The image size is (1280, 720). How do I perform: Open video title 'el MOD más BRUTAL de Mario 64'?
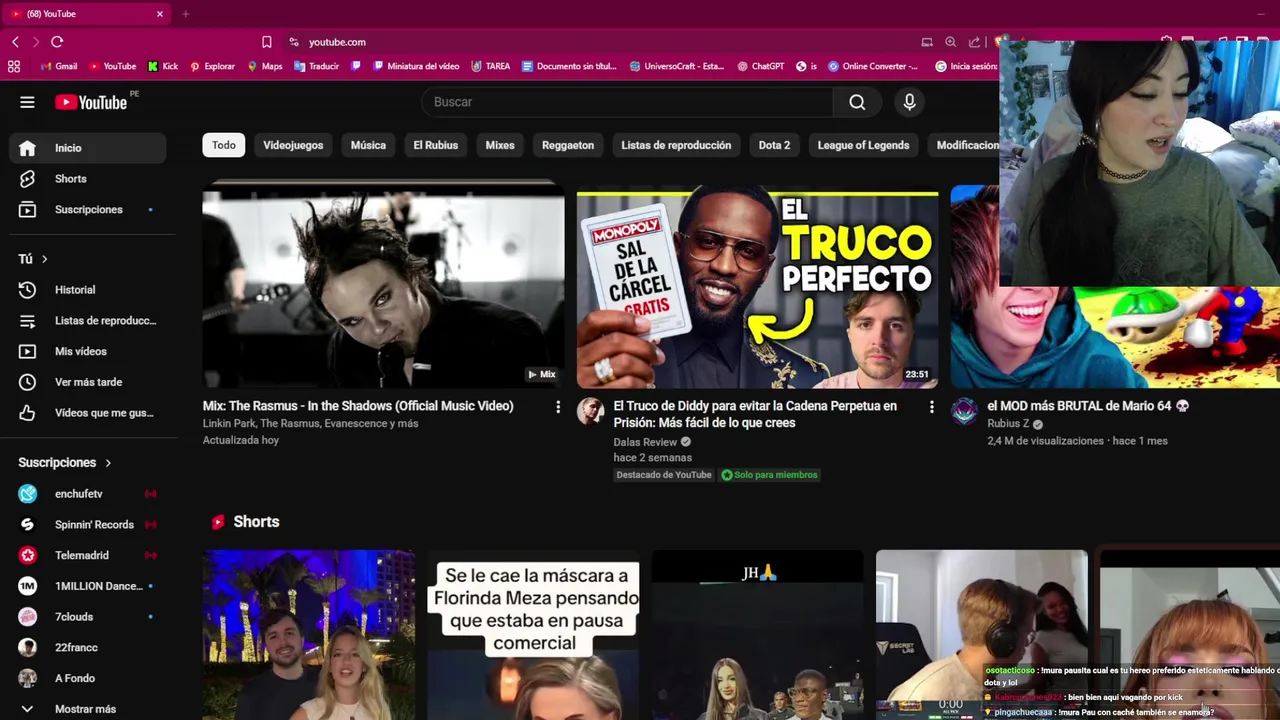click(x=1088, y=406)
